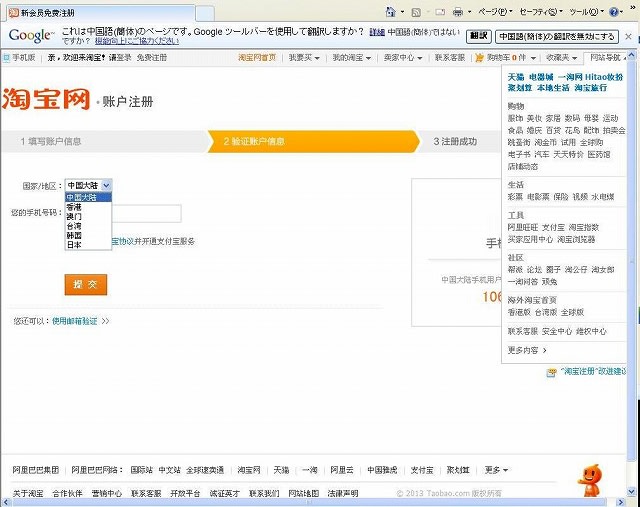The image size is (640, 507).
Task: Click the 请登录 link
Action: tap(120, 58)
